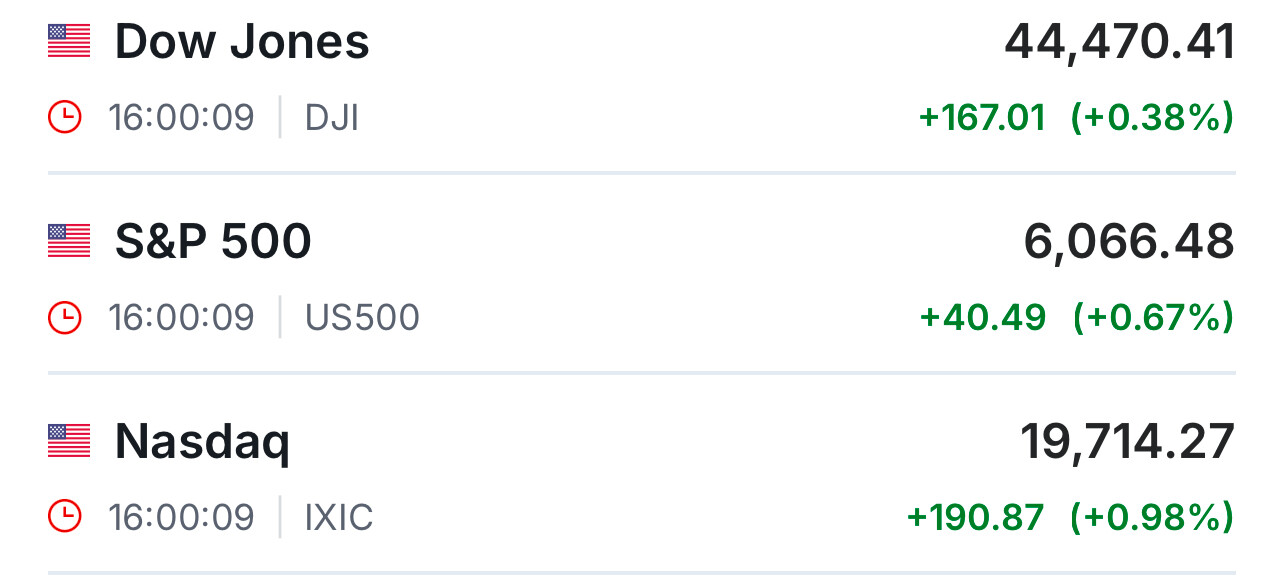
Task: Click the Nasdaq percent change (+0.98%)
Action: [1152, 517]
